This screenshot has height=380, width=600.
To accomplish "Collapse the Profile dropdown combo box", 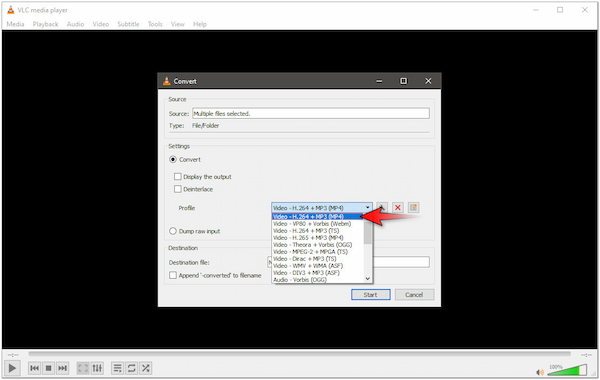I will click(x=322, y=207).
